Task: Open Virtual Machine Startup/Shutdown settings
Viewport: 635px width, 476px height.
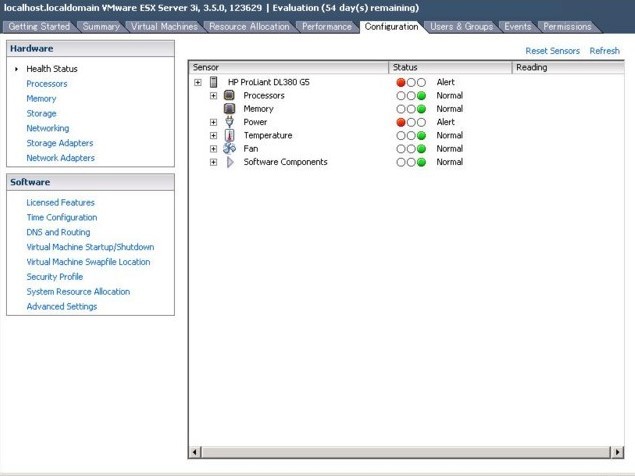Action: pyautogui.click(x=90, y=247)
